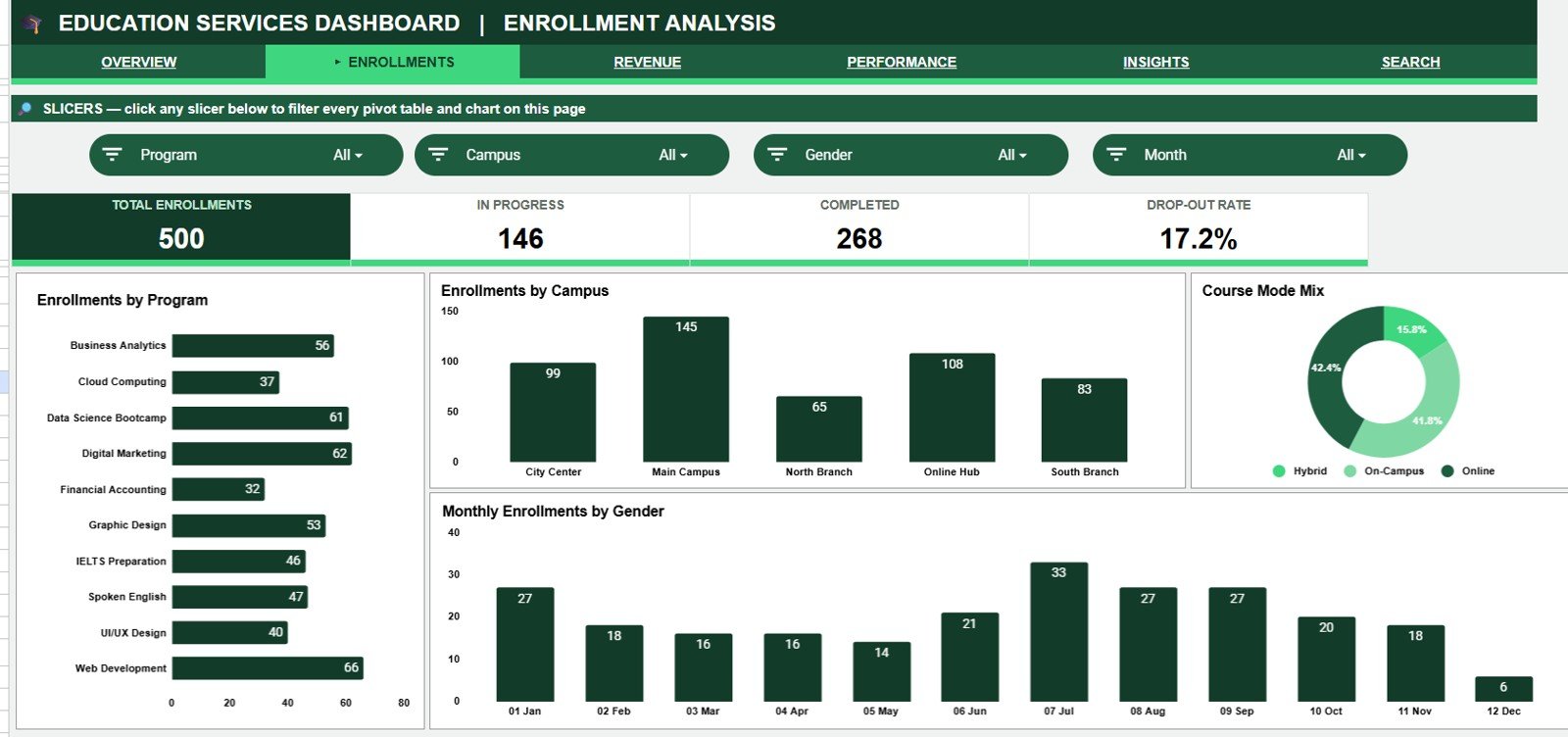Click the Financial Accounting bar showing 32

(219, 489)
